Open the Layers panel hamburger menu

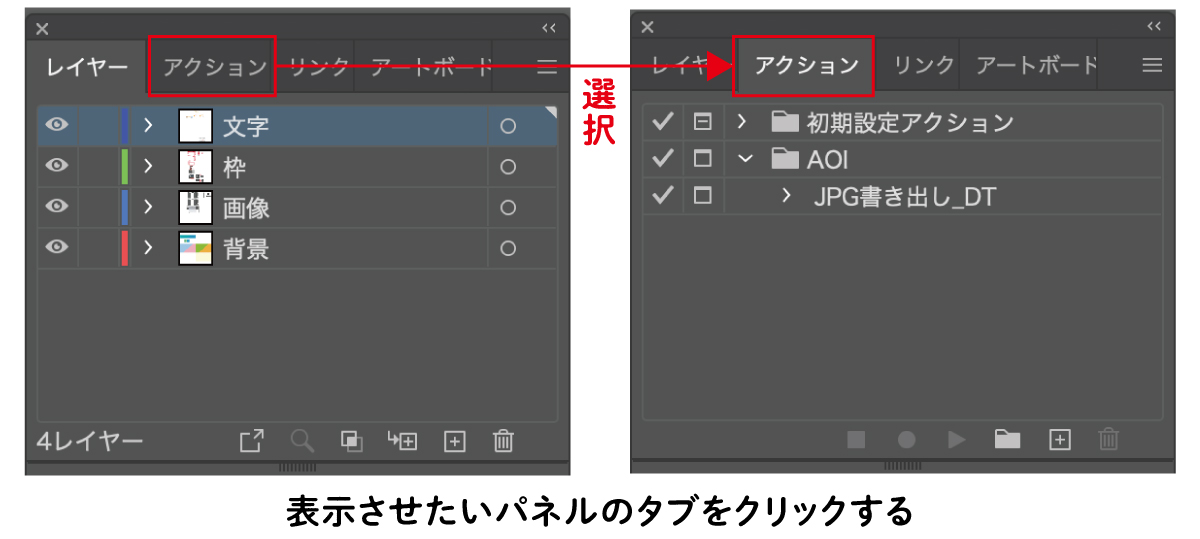[547, 68]
